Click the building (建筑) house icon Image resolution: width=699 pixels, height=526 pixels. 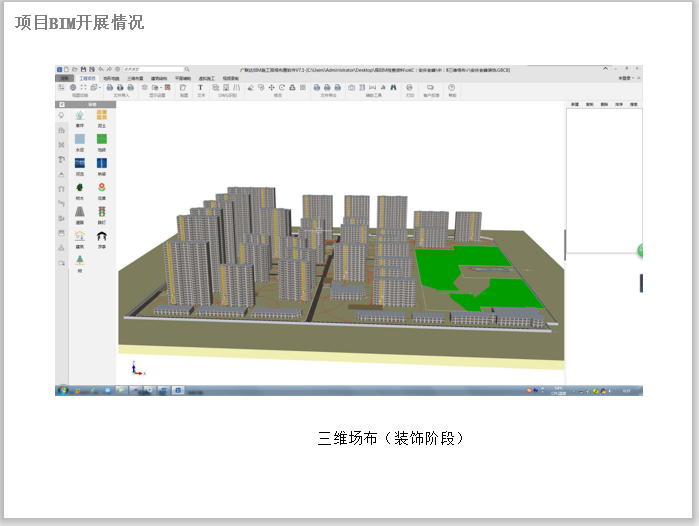(79, 236)
